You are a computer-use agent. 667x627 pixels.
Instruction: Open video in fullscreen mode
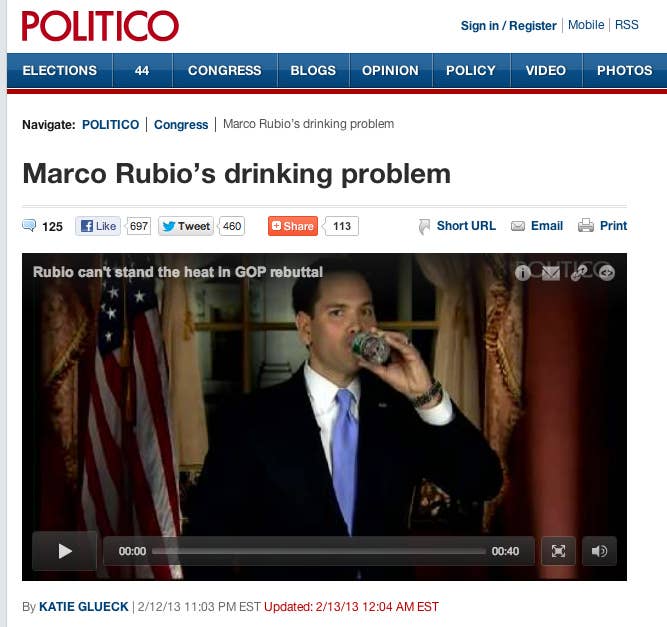558,551
